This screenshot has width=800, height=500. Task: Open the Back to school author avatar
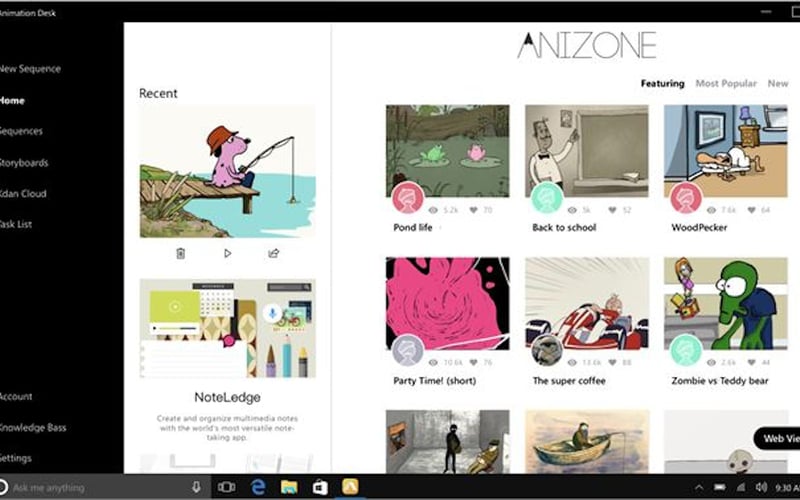547,198
